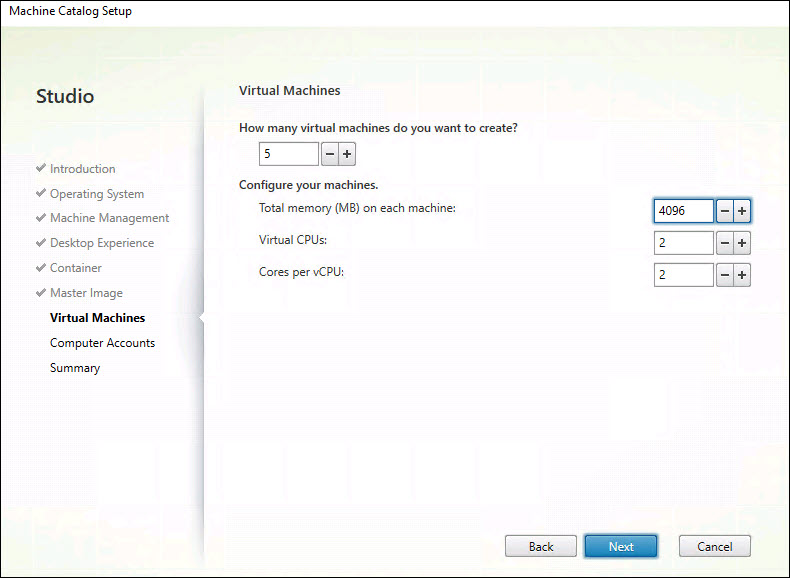Jump to Computer Accounts step
Screen dimensions: 790x578
pyautogui.click(x=102, y=343)
